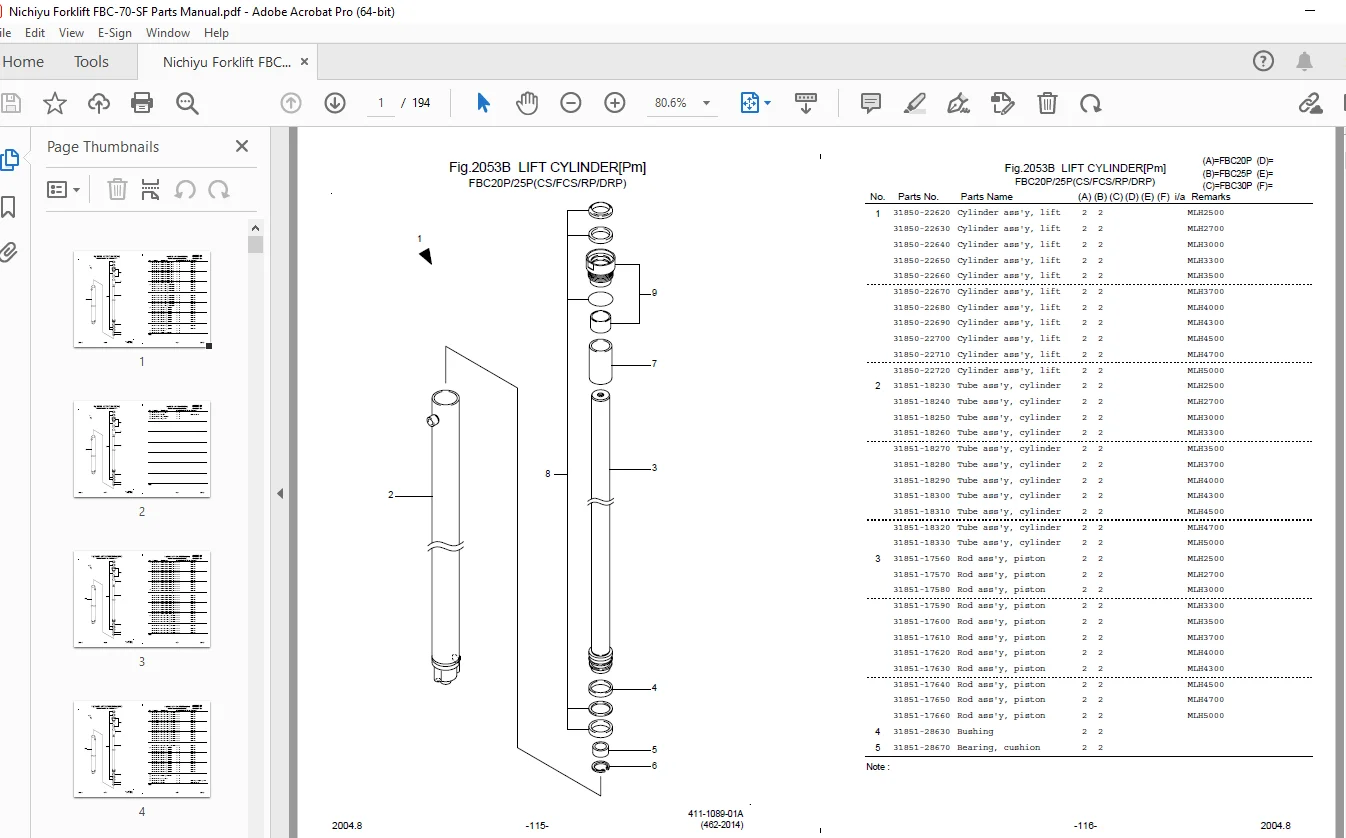Open the E-Sign menu
This screenshot has height=838, width=1346.
click(x=115, y=33)
